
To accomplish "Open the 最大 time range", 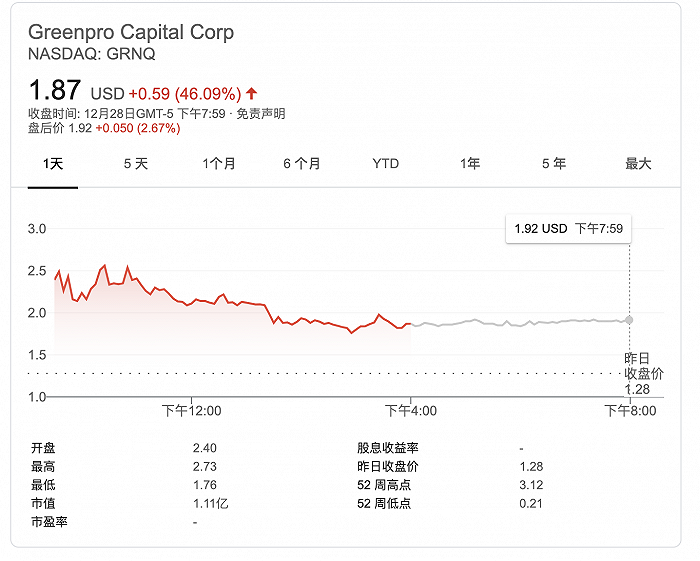I will tap(638, 163).
